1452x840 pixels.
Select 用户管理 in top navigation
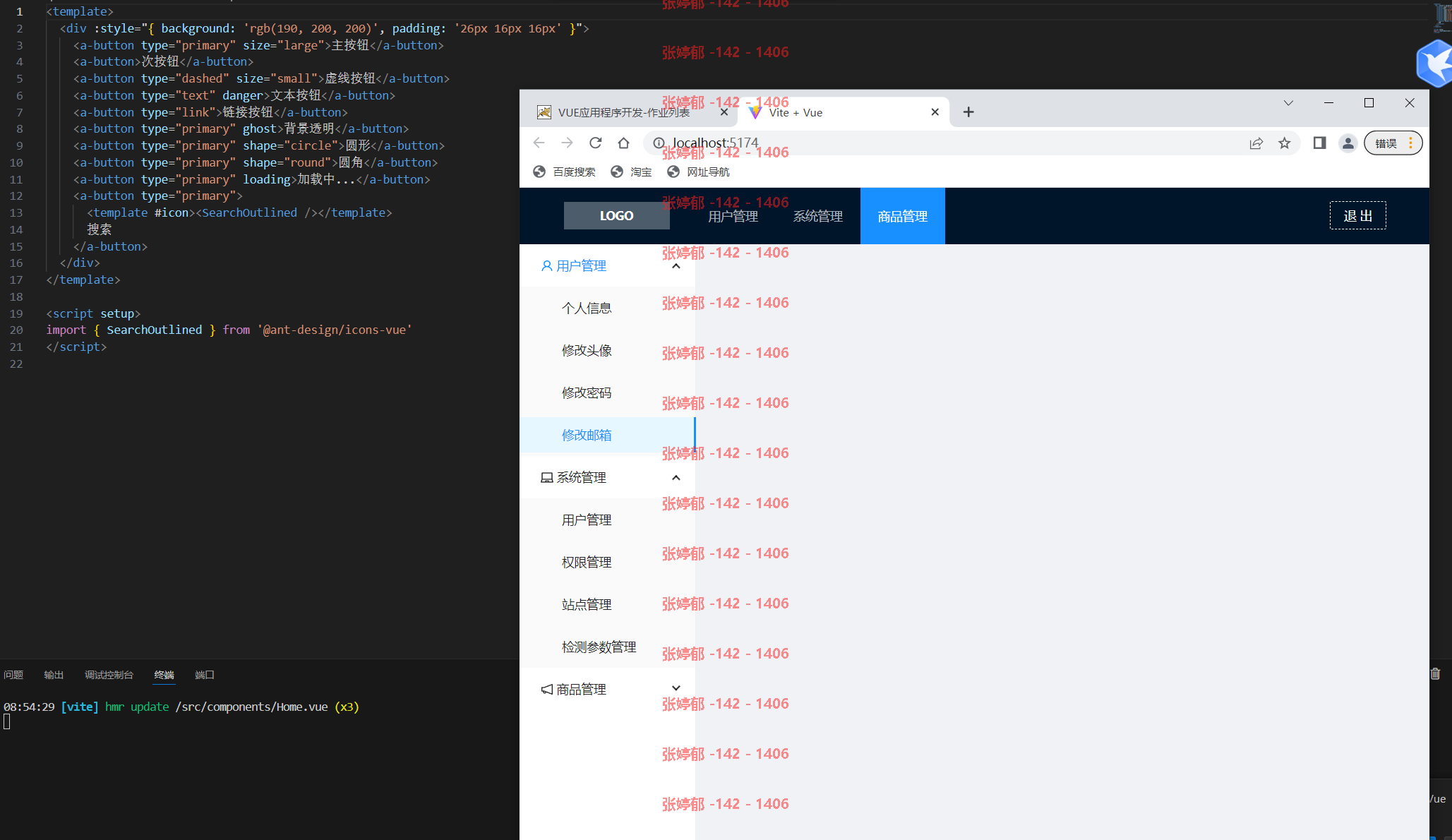(x=733, y=216)
